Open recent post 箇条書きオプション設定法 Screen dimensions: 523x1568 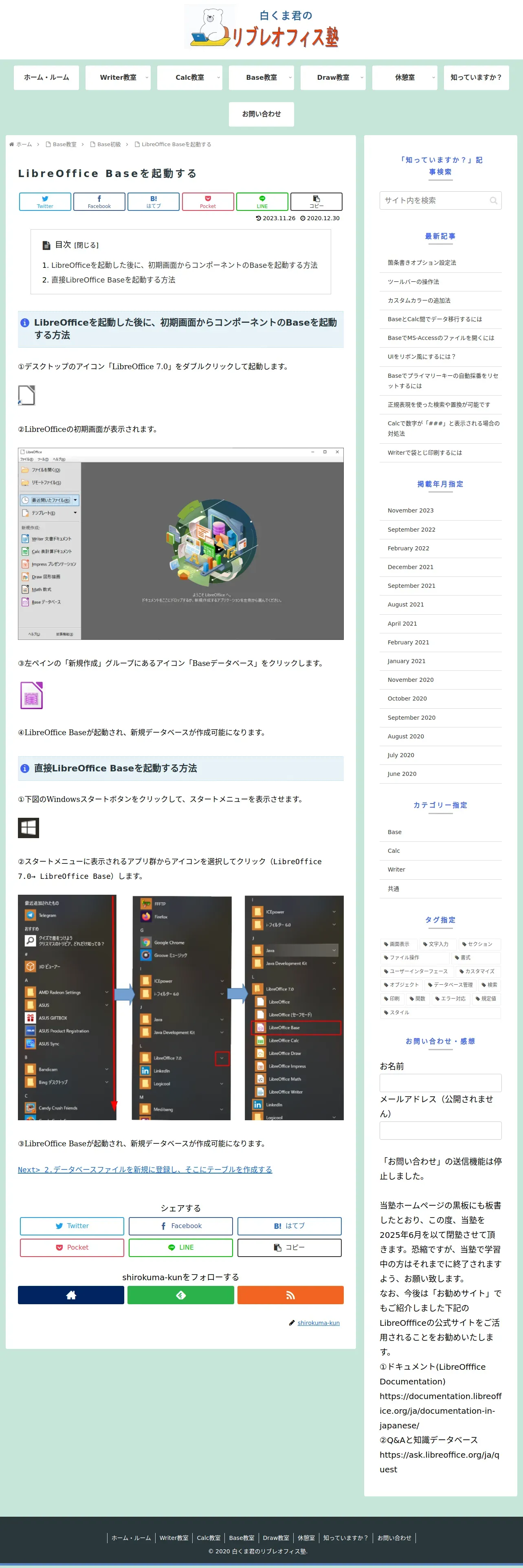click(x=422, y=263)
